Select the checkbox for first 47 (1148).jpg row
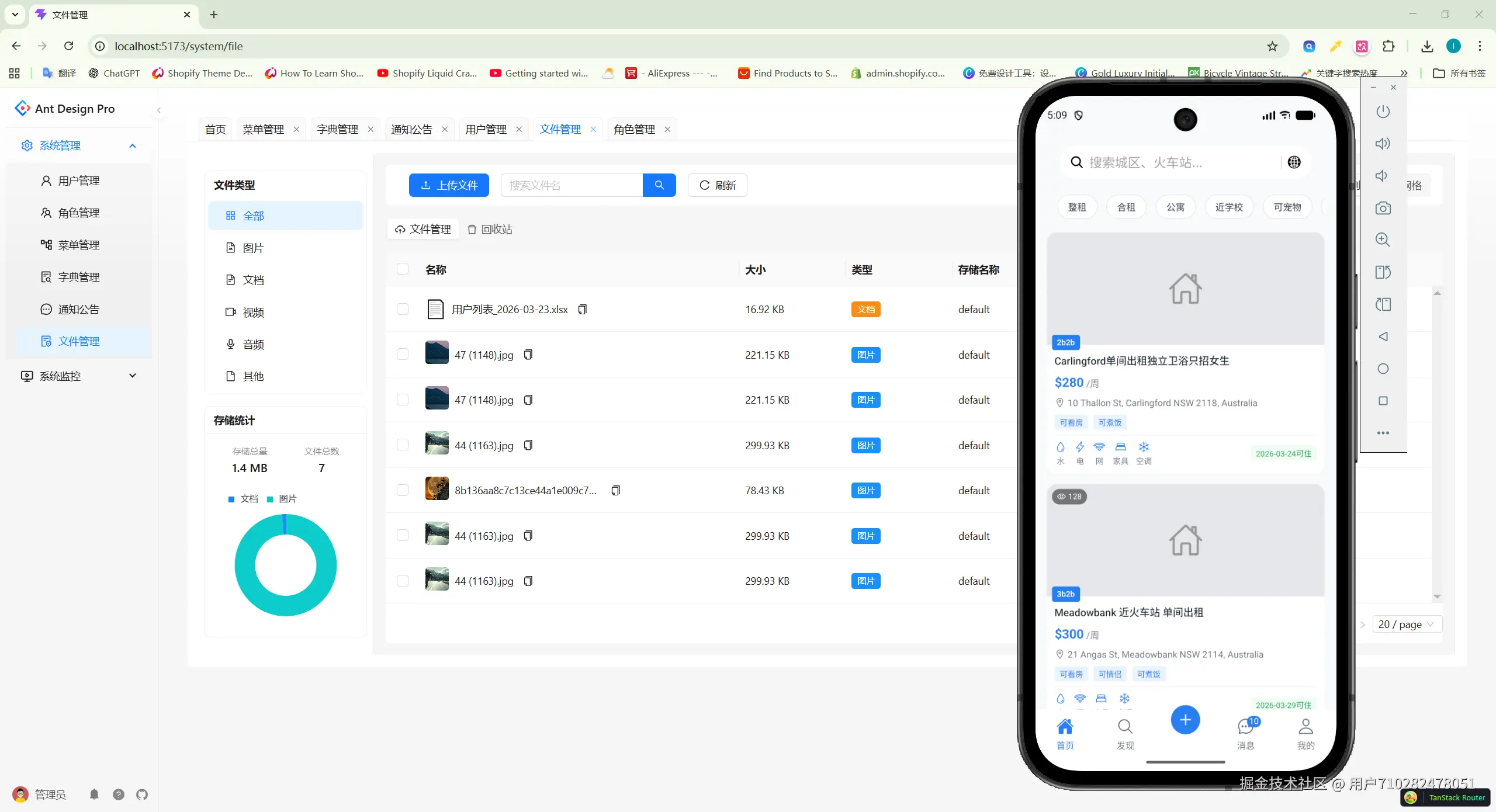The width and height of the screenshot is (1496, 812). click(x=403, y=355)
